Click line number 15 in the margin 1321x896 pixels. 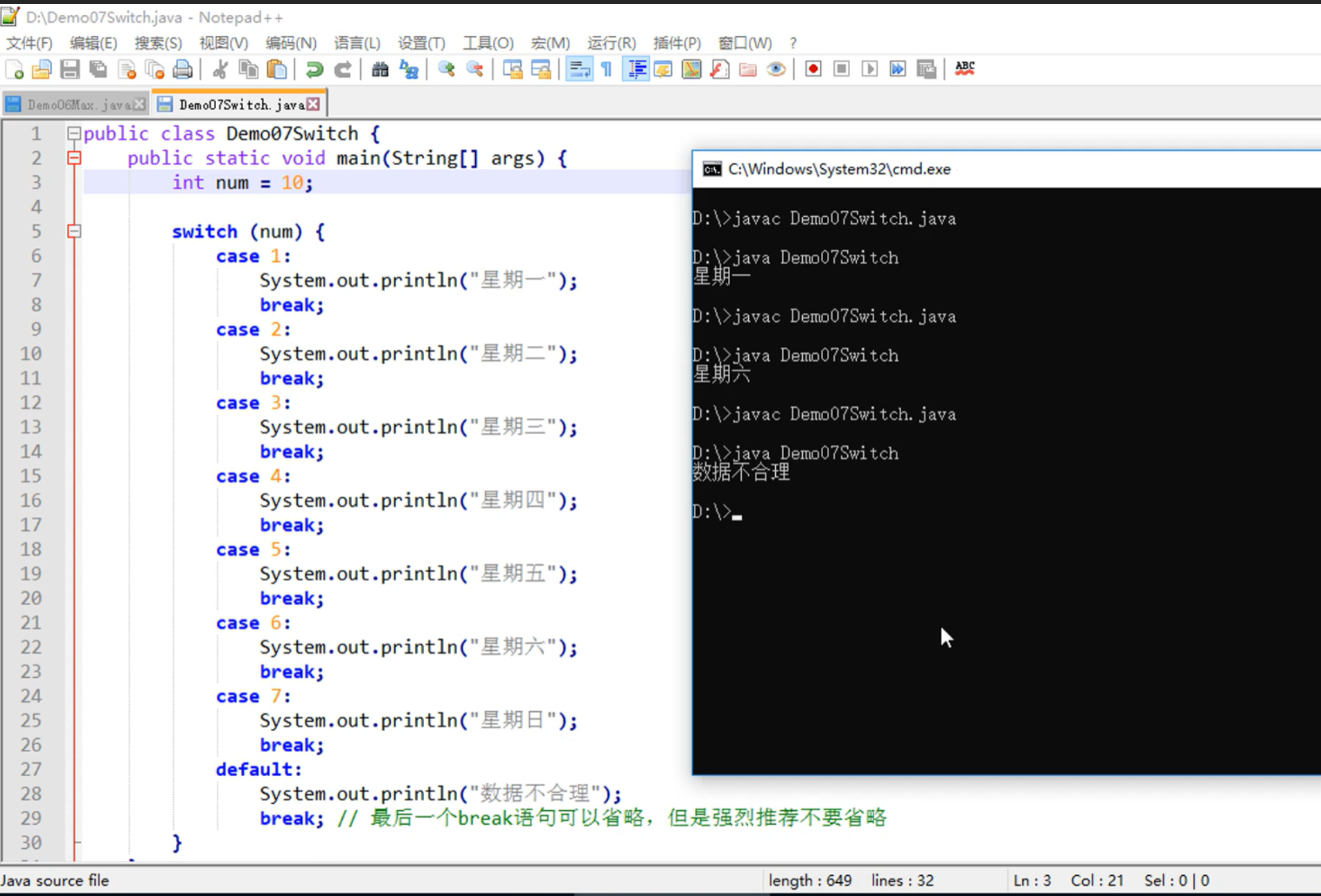pyautogui.click(x=30, y=476)
